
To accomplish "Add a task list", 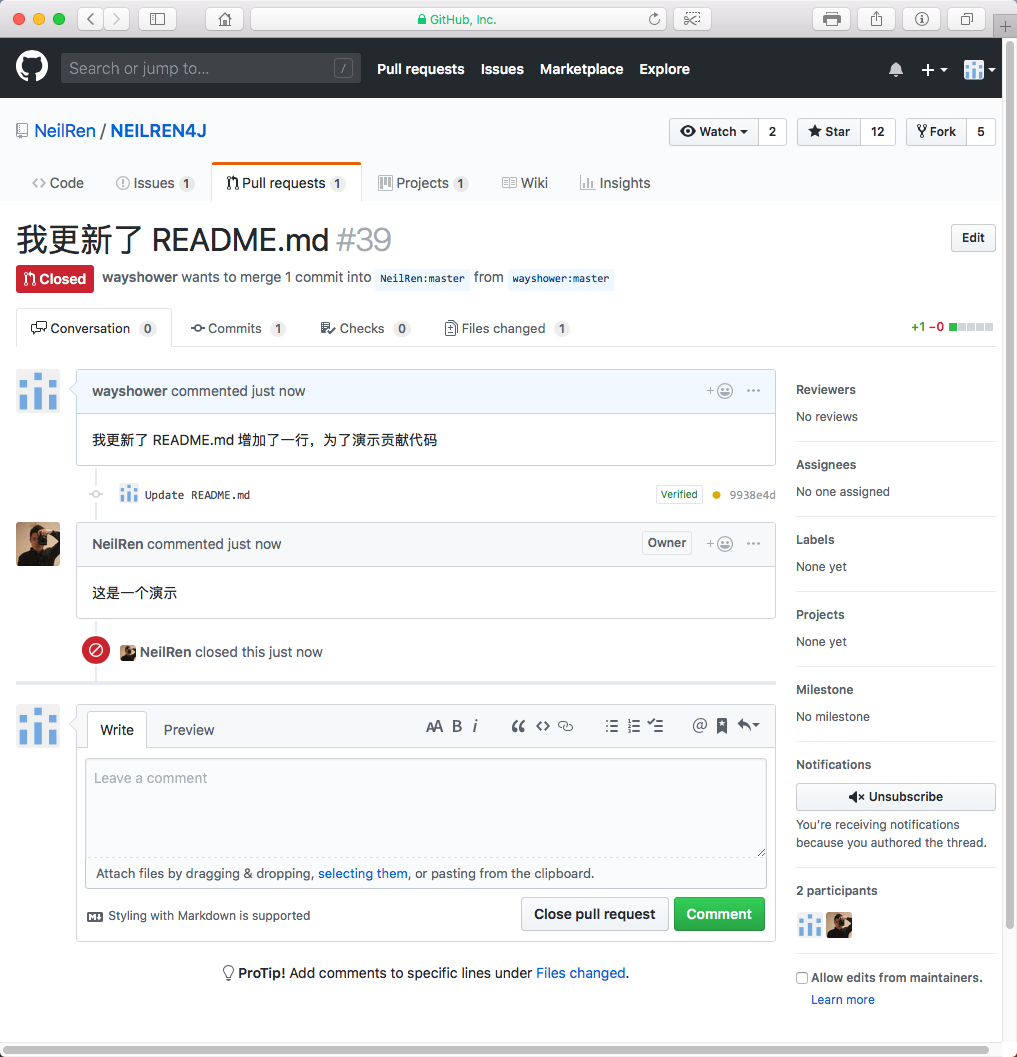I will coord(656,726).
